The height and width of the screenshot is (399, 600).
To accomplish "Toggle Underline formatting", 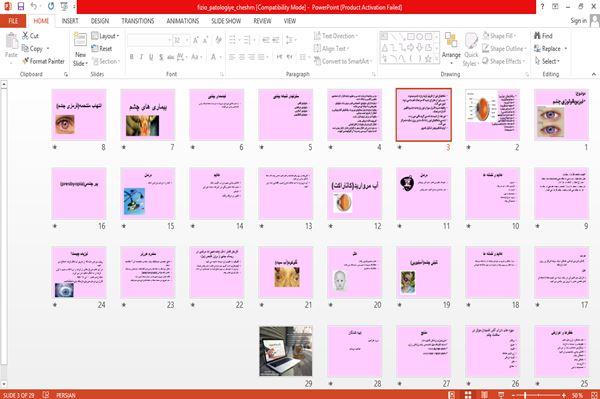I will (151, 57).
